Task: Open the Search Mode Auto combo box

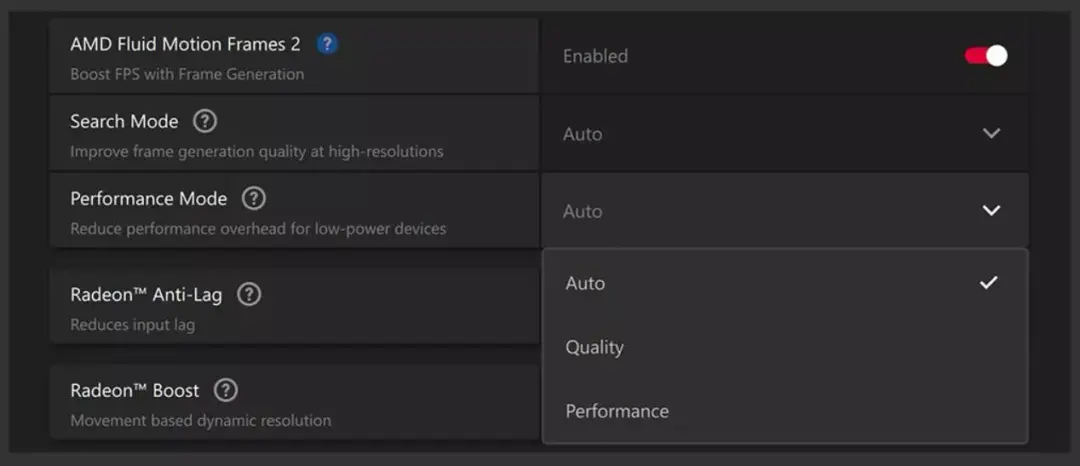Action: (x=785, y=134)
